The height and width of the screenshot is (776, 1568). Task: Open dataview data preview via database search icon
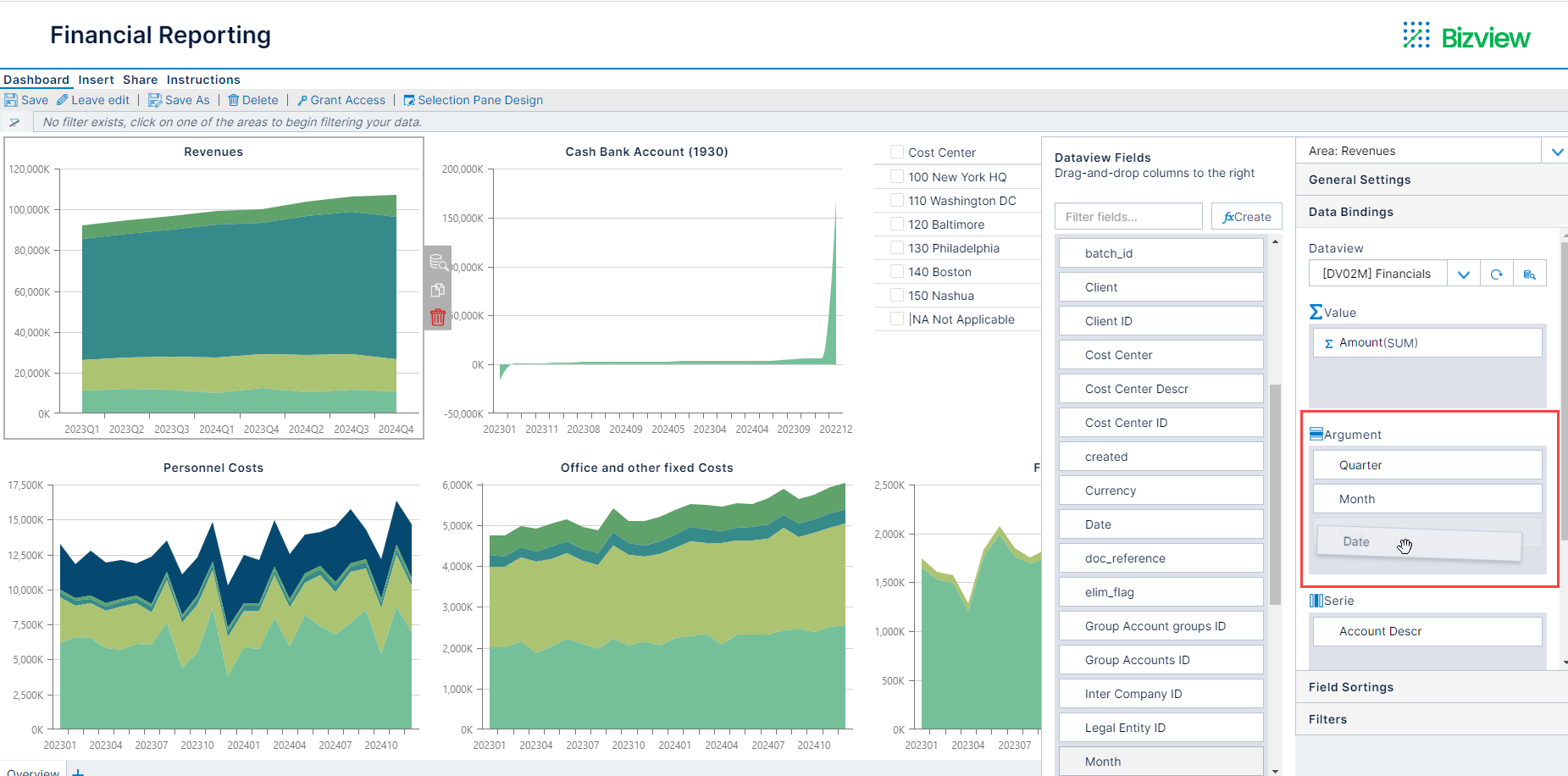(x=1530, y=273)
